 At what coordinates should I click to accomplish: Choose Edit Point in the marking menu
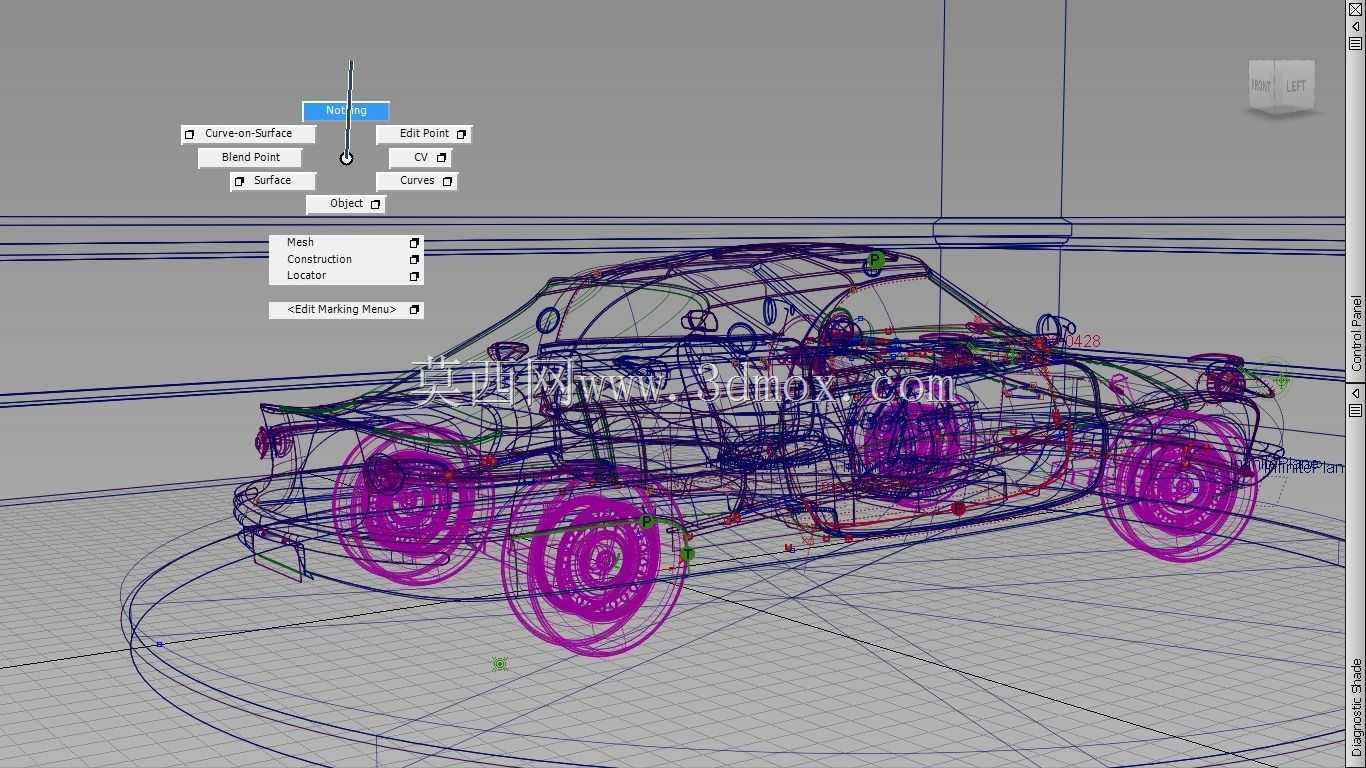pyautogui.click(x=424, y=134)
